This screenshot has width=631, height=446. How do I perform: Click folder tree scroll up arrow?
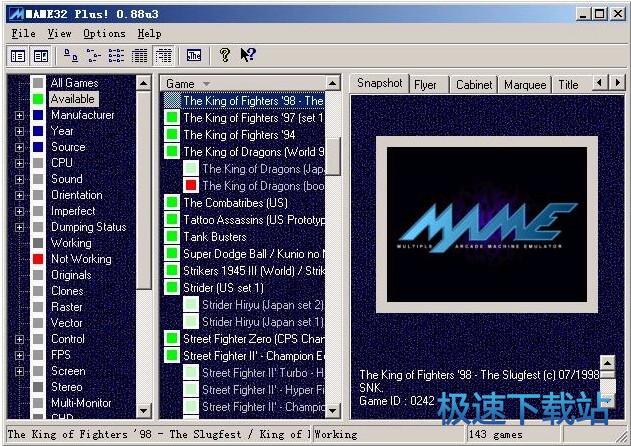click(x=143, y=83)
